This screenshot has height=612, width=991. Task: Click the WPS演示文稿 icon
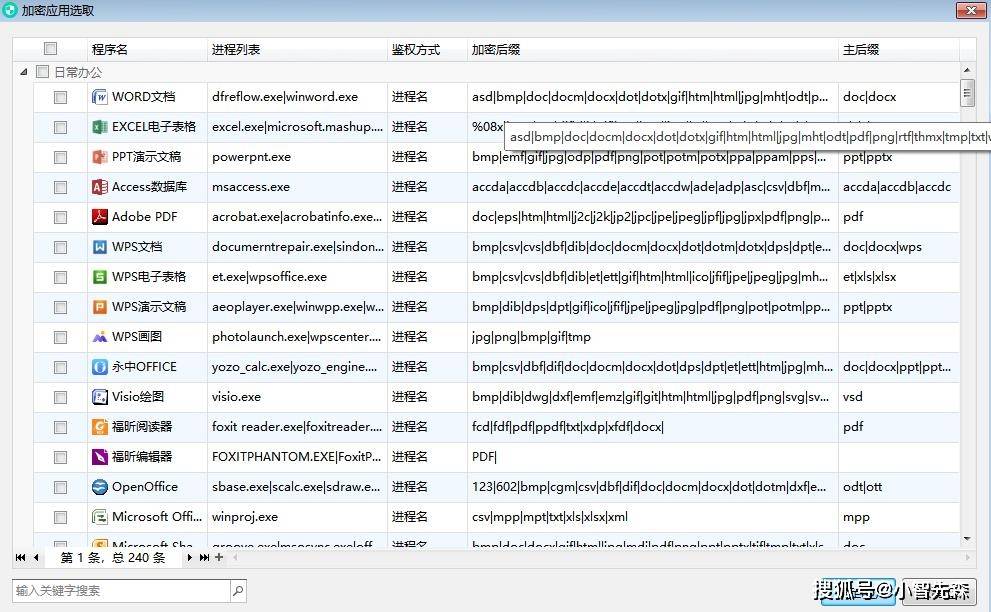coord(99,307)
